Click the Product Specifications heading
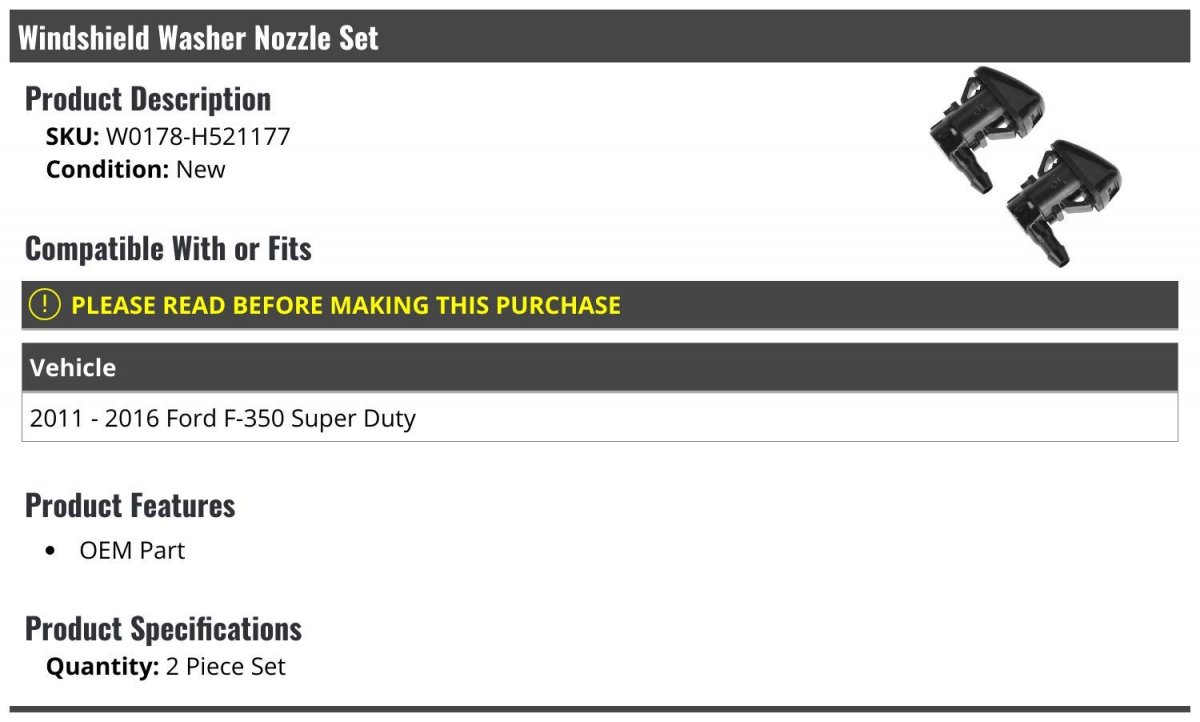Viewport: 1200px width, 722px height. tap(163, 629)
